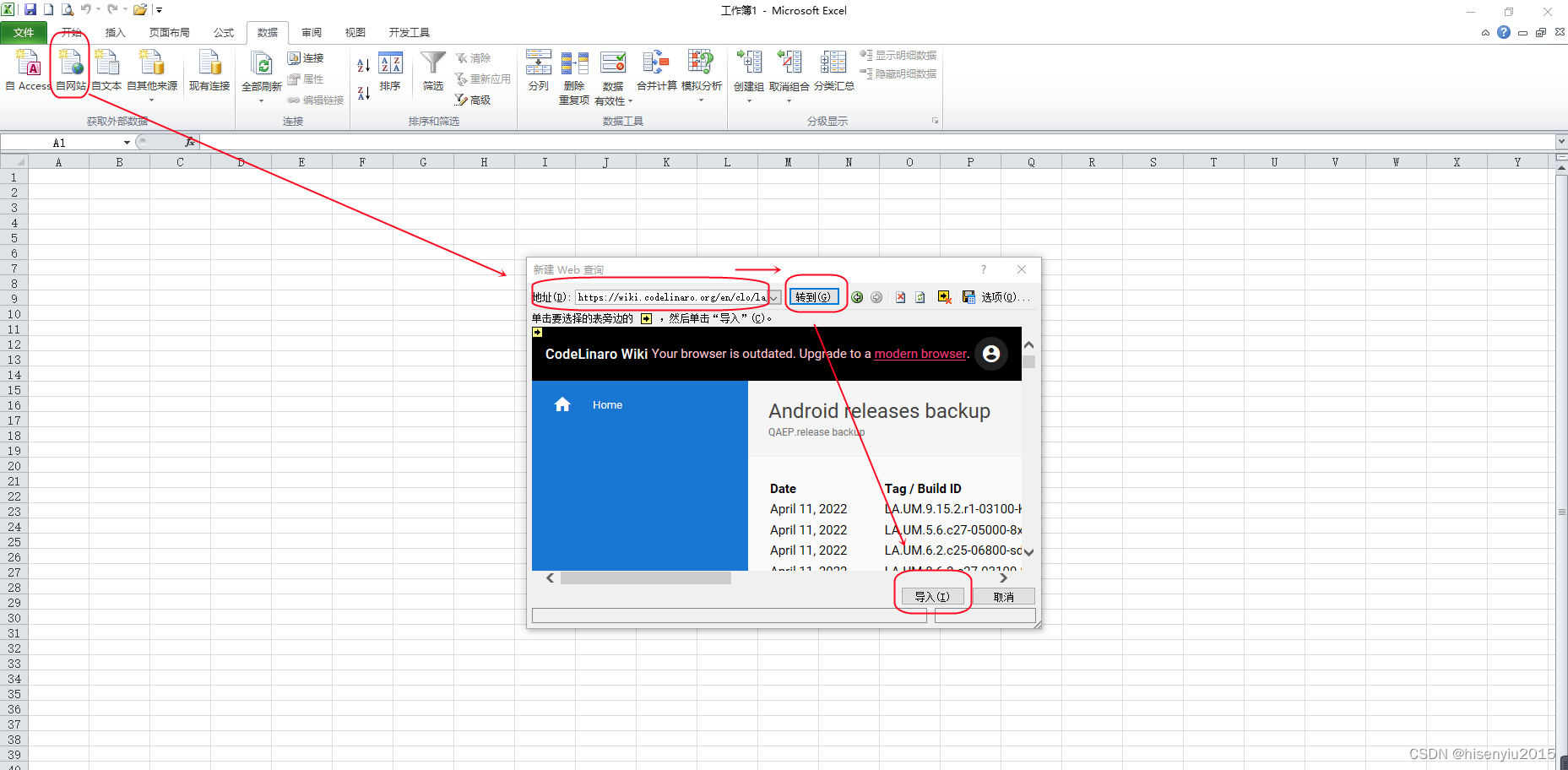This screenshot has width=1568, height=770.
Task: Save the workbook via quick access toolbar
Action: [30, 9]
